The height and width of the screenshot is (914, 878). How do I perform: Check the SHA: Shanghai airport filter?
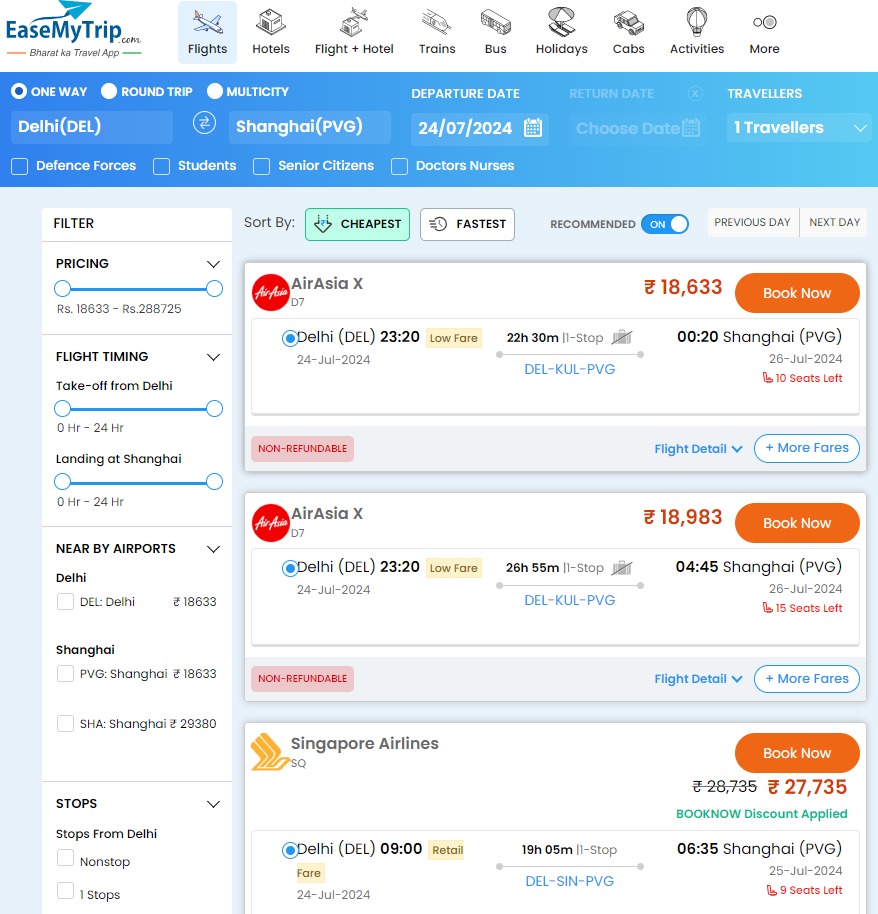click(65, 723)
